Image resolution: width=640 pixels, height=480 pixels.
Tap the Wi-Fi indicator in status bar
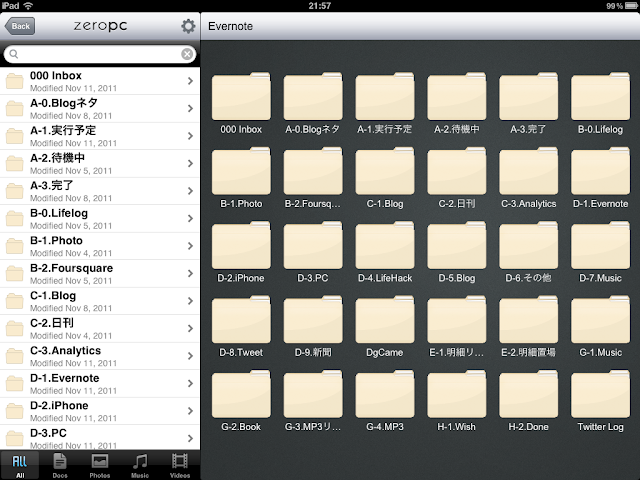(x=28, y=6)
